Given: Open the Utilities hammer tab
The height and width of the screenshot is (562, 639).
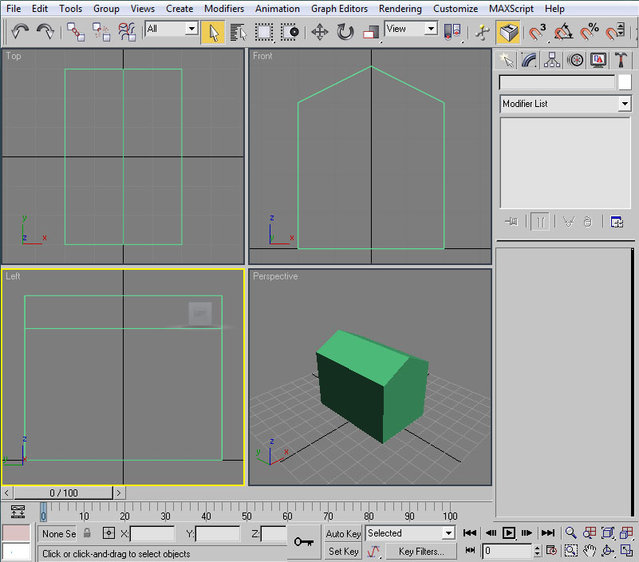Looking at the screenshot, I should pos(621,60).
